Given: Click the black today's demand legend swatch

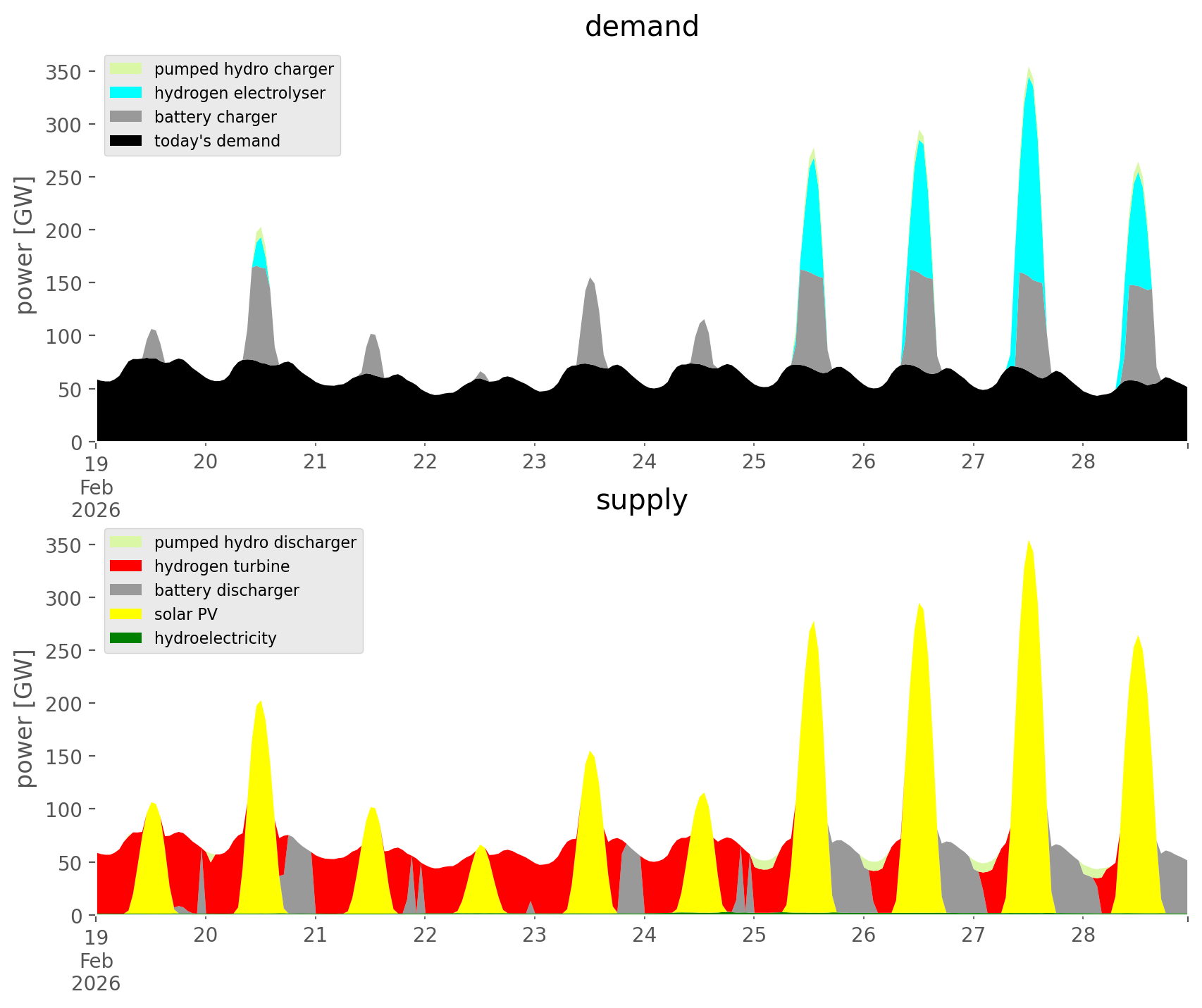Looking at the screenshot, I should coord(126,141).
